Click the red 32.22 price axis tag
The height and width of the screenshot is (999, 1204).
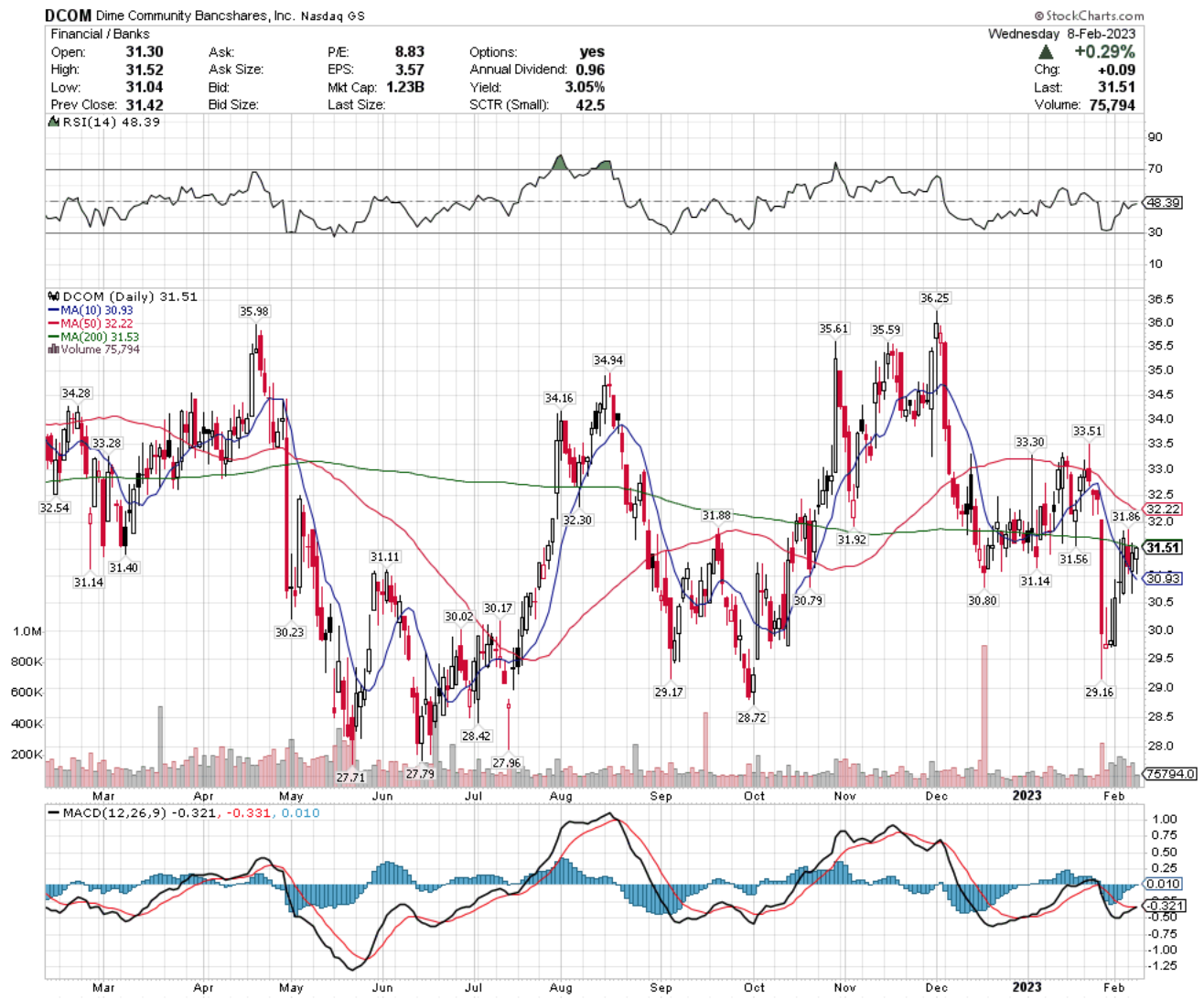(x=1162, y=509)
